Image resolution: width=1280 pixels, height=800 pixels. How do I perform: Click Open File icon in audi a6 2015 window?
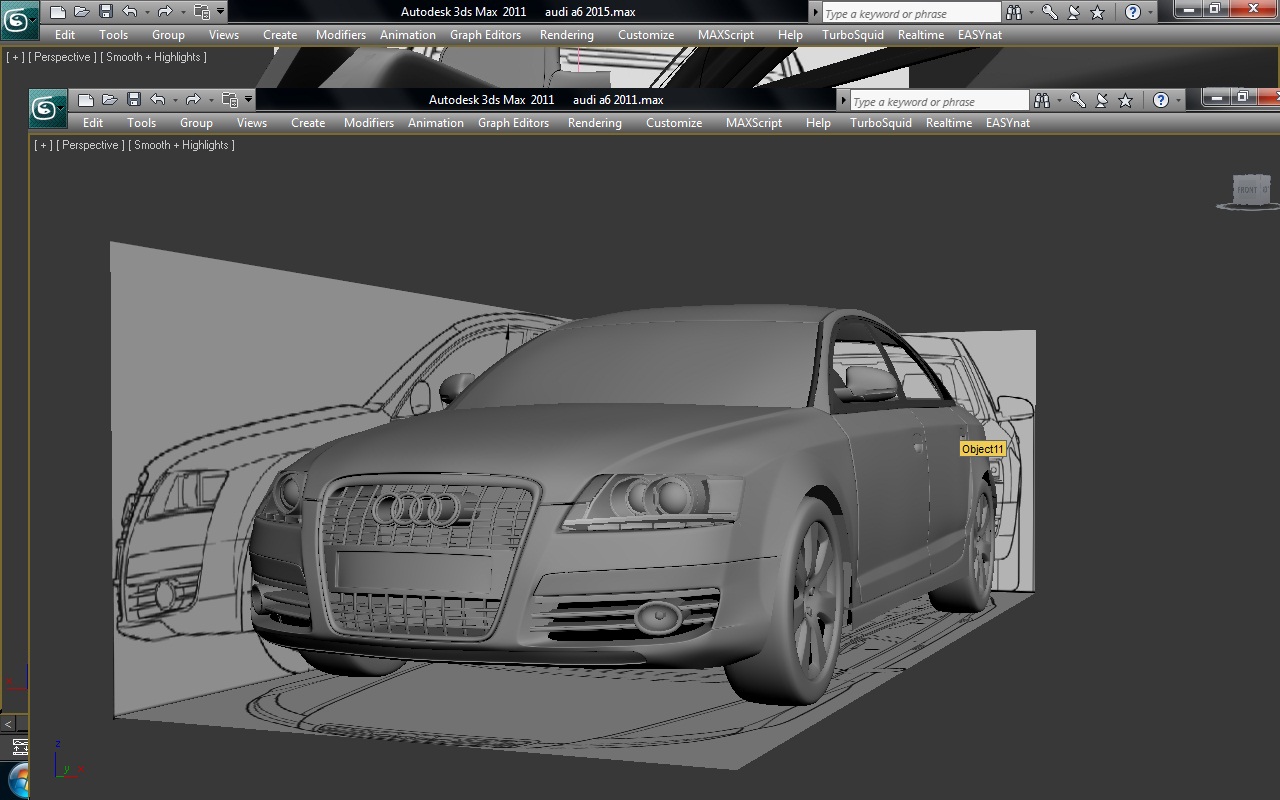(82, 12)
